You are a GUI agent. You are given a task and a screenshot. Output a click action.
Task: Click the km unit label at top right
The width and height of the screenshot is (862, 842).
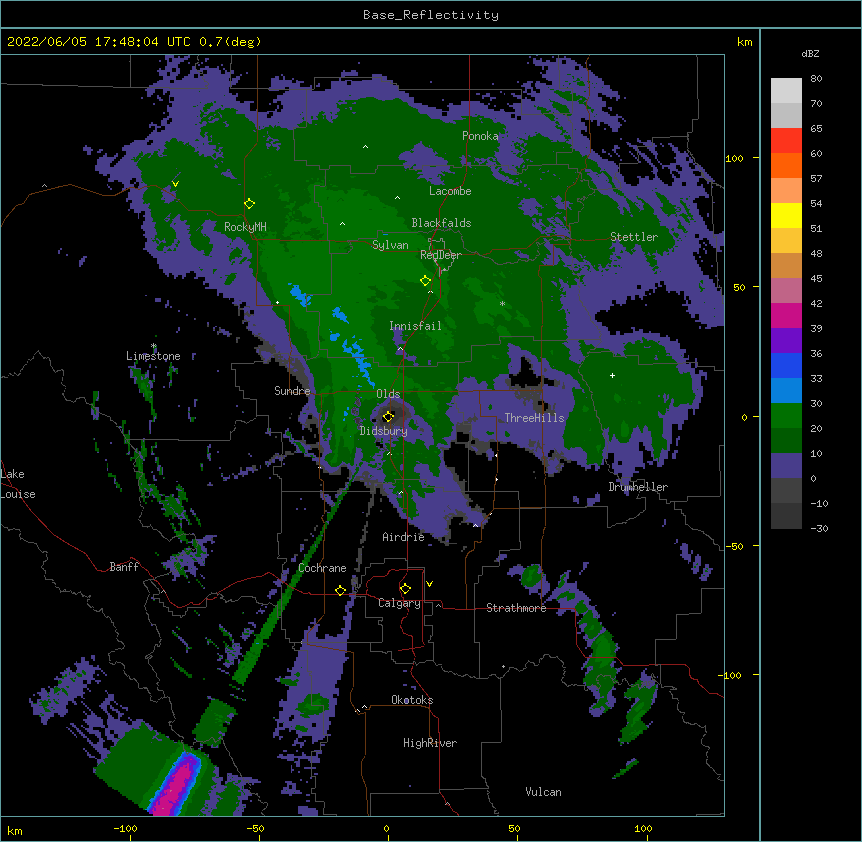pos(745,42)
